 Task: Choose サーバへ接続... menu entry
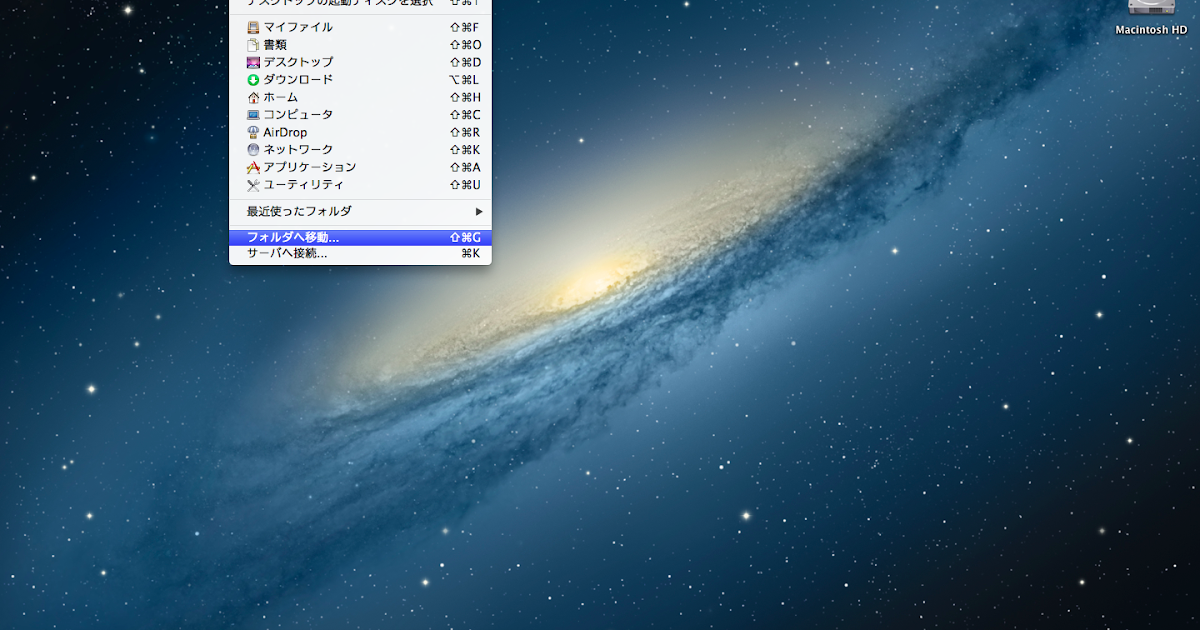(360, 254)
